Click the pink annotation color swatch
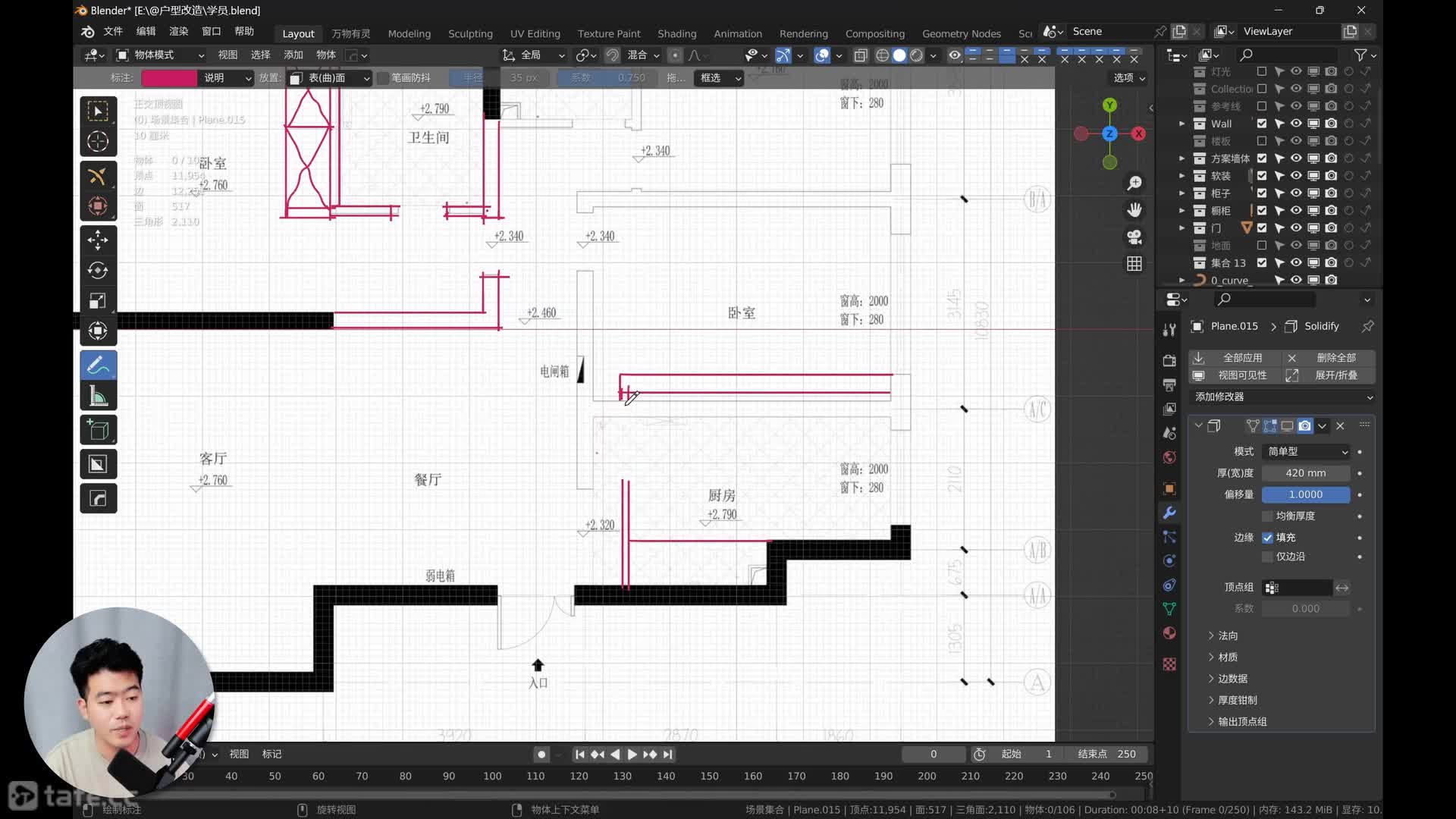1456x819 pixels. 169,78
